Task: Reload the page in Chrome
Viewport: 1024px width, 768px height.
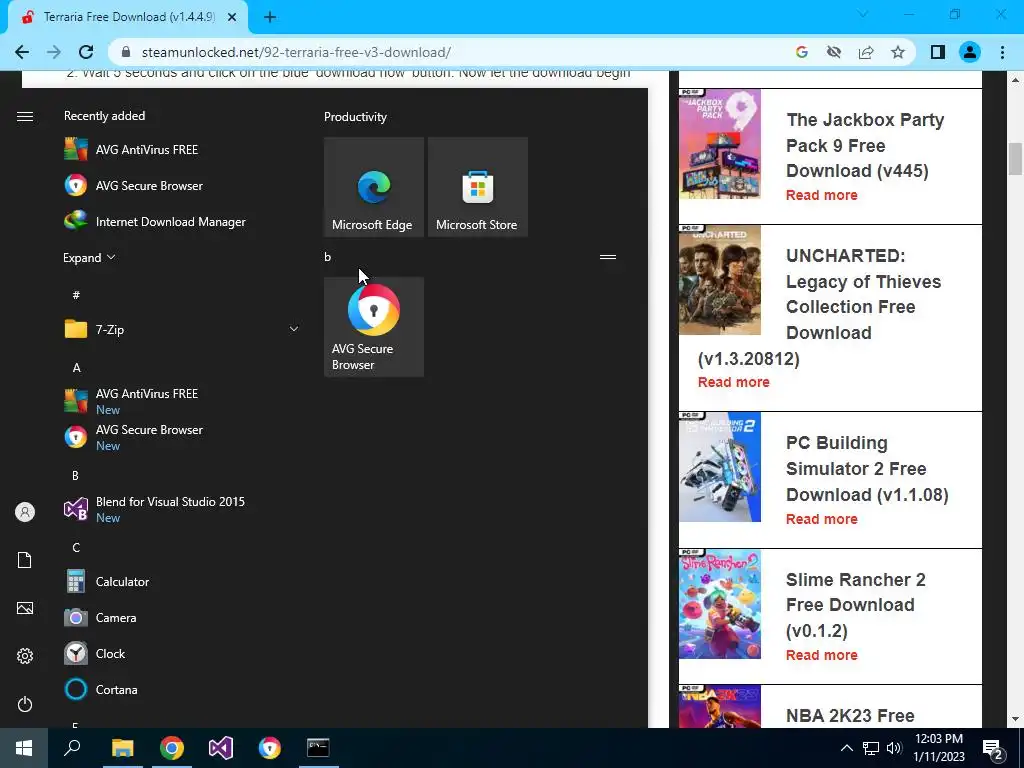Action: click(x=86, y=52)
